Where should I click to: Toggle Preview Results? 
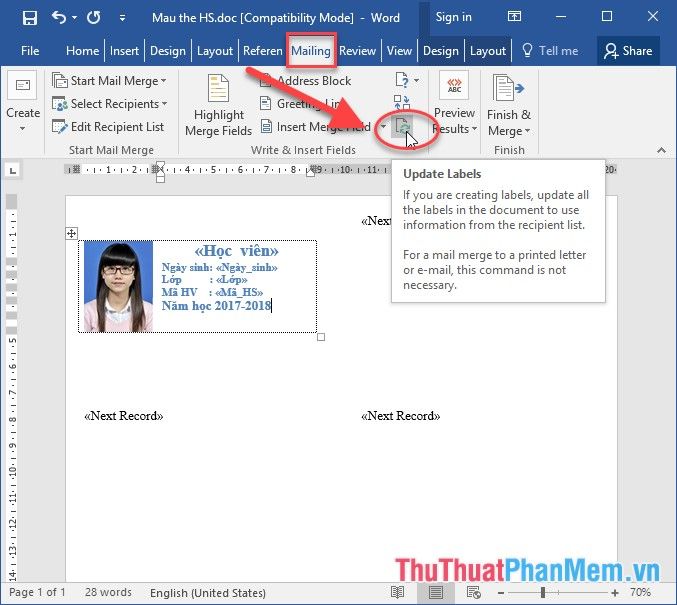[454, 108]
